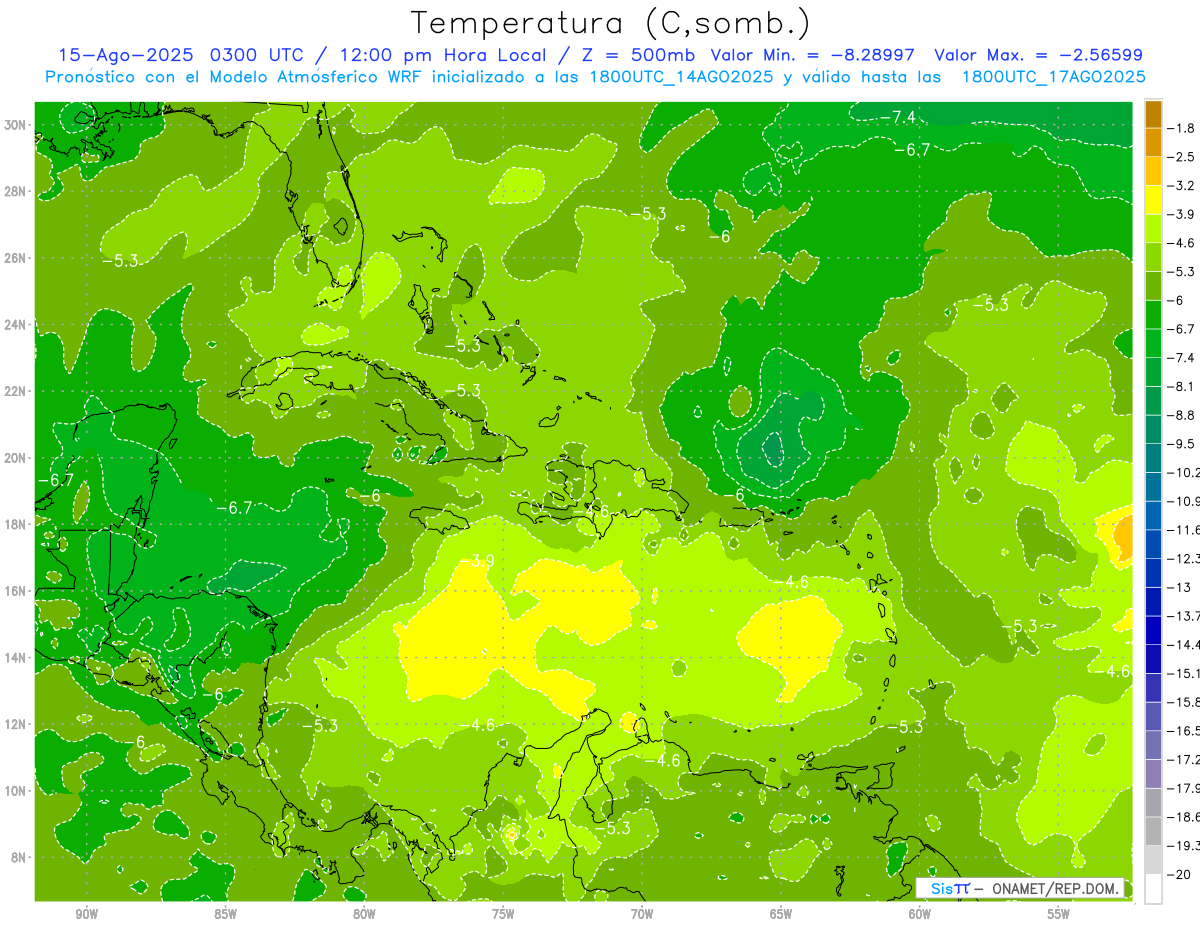Click the -20 legend value
1200x927 pixels.
click(1178, 874)
